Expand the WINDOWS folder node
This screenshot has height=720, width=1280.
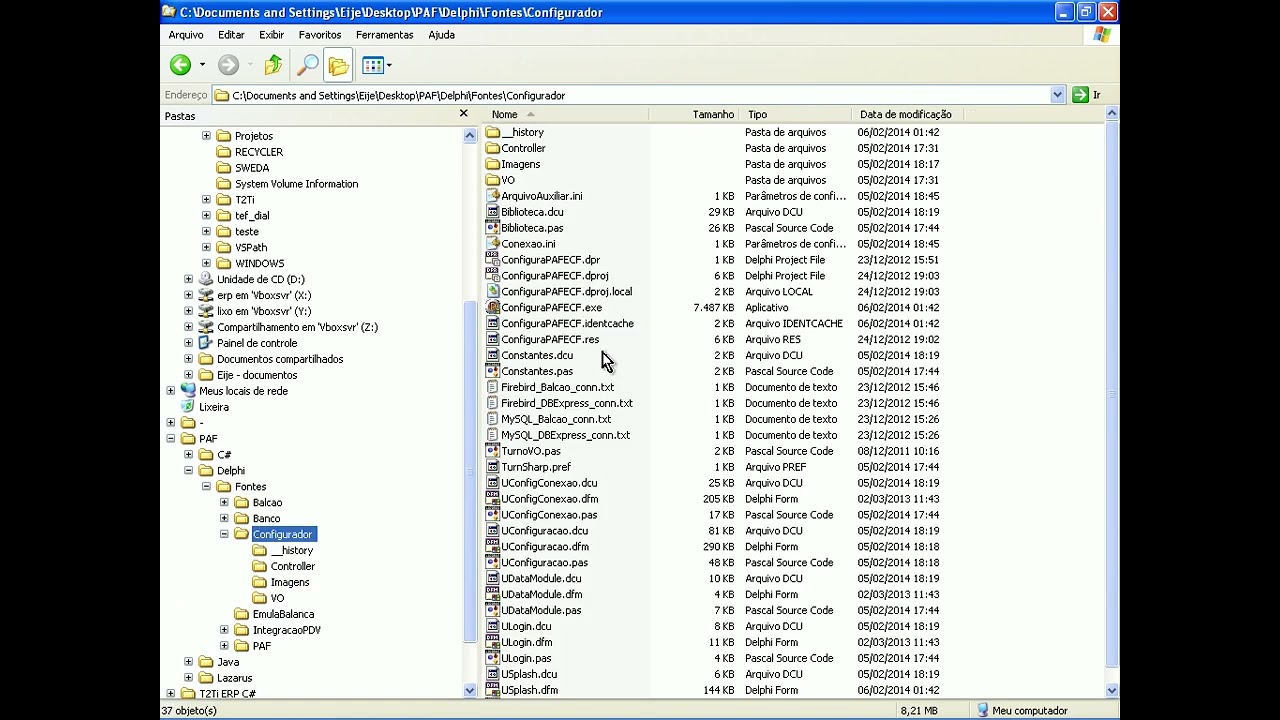207,263
